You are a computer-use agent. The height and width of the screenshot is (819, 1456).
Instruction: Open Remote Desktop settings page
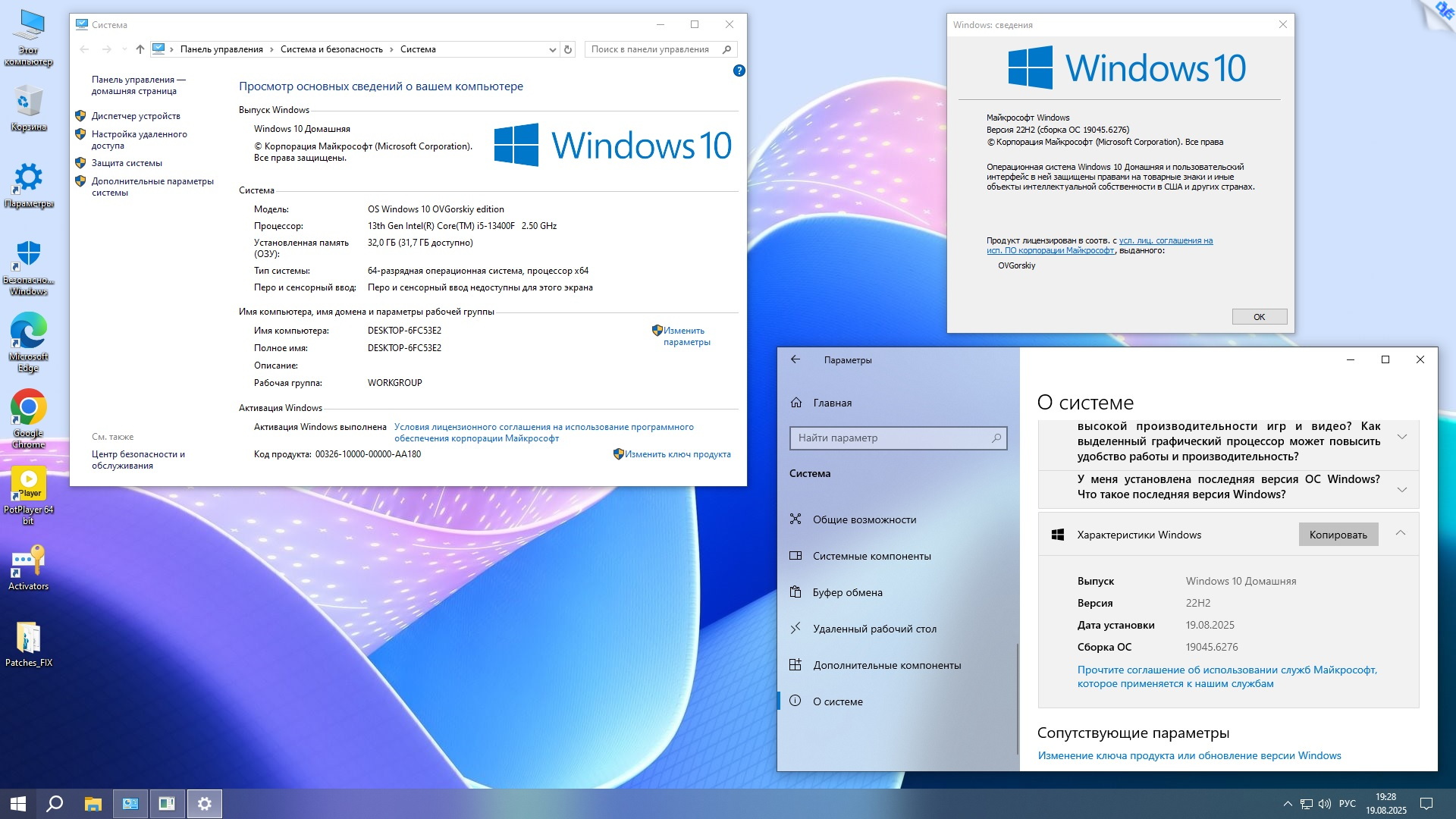874,629
